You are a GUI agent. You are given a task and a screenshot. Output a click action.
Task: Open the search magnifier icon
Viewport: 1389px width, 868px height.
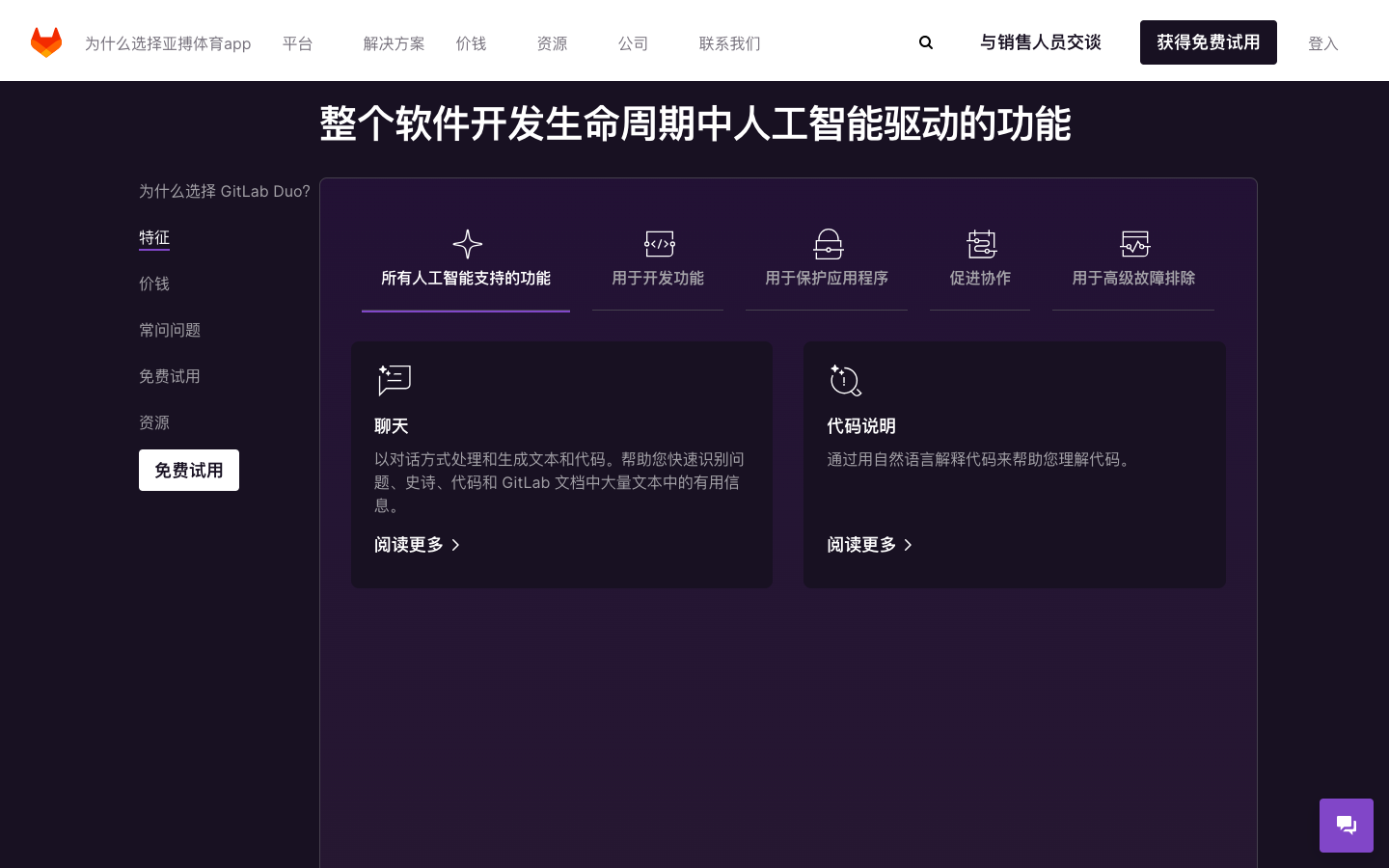pyautogui.click(x=926, y=42)
